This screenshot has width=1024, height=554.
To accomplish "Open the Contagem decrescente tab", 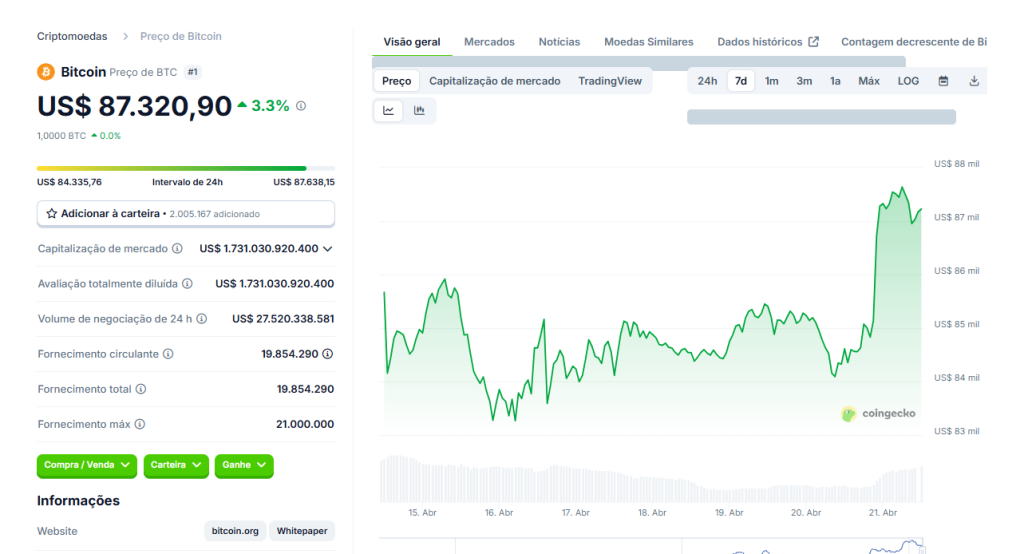I will [x=914, y=42].
